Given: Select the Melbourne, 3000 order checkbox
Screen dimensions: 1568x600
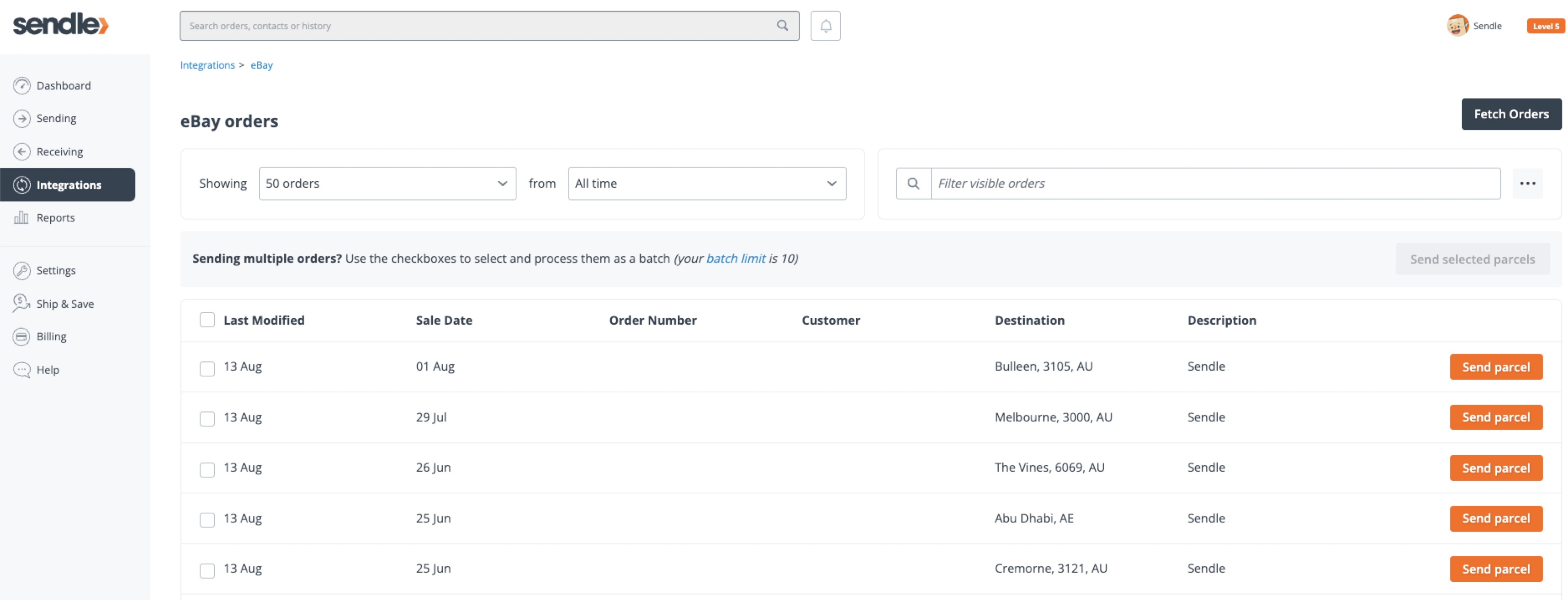Looking at the screenshot, I should pyautogui.click(x=207, y=419).
